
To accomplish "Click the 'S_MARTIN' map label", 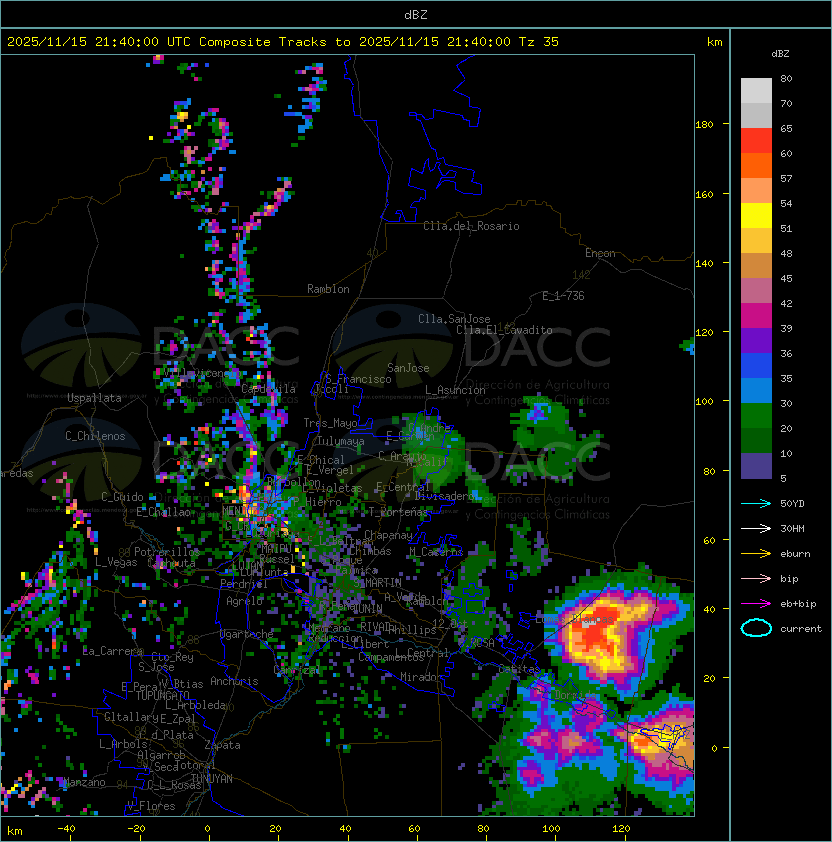I will (x=377, y=583).
